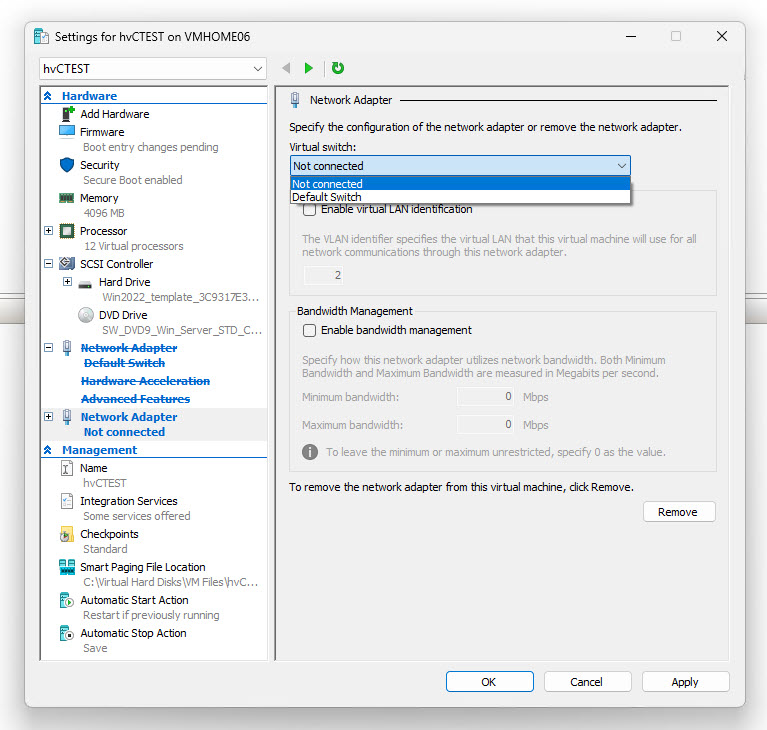Tick Enable bandwidth management checkbox
Screen dimensions: 767x730
pos(309,330)
